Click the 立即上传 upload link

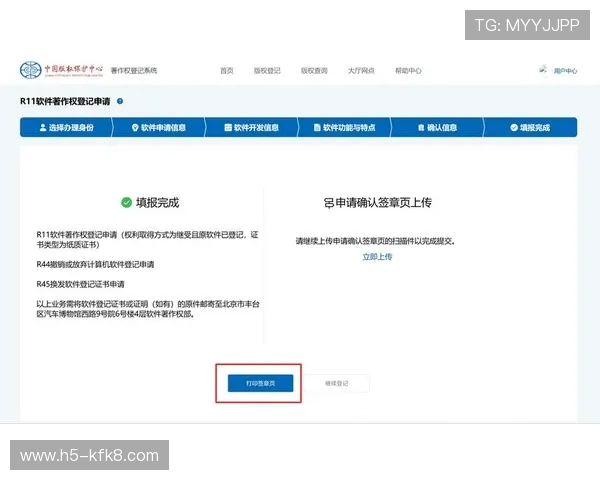click(x=377, y=257)
